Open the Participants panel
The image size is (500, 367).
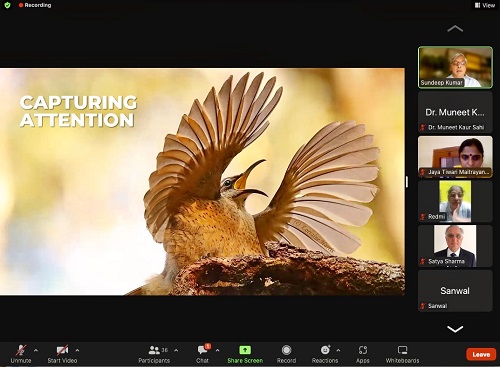(154, 354)
